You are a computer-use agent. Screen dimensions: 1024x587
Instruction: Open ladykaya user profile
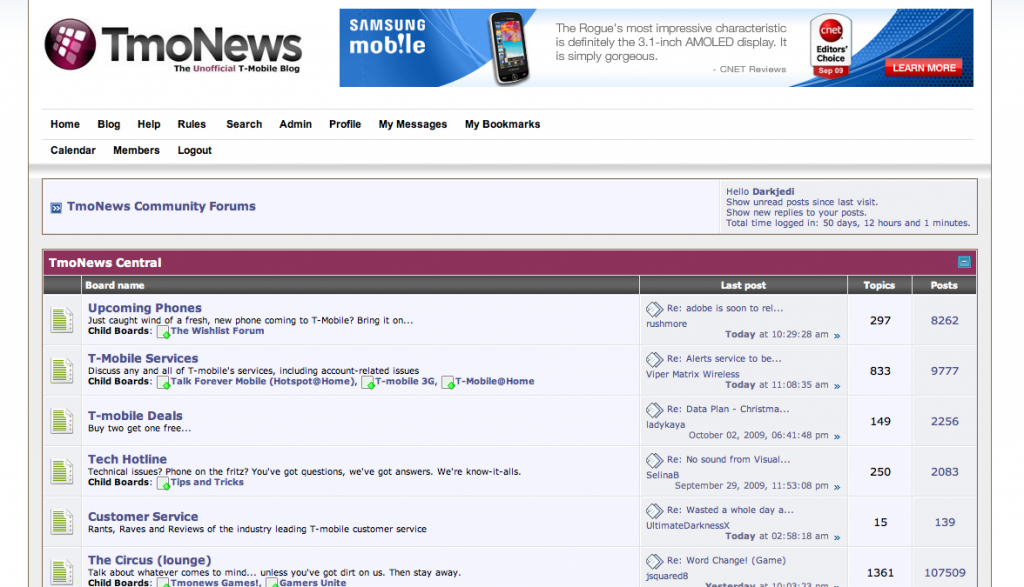665,424
